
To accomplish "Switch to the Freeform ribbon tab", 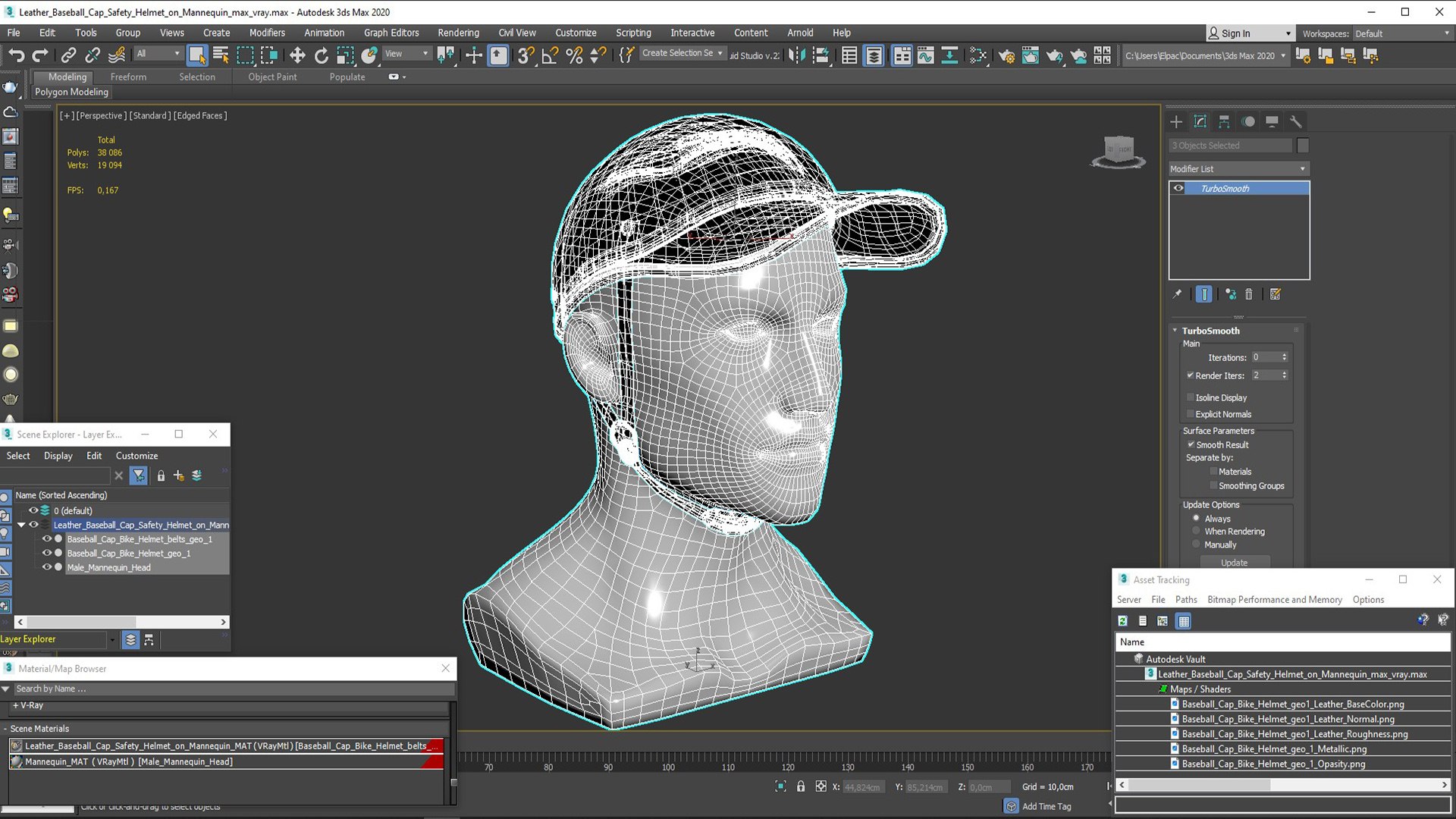I will [x=128, y=77].
